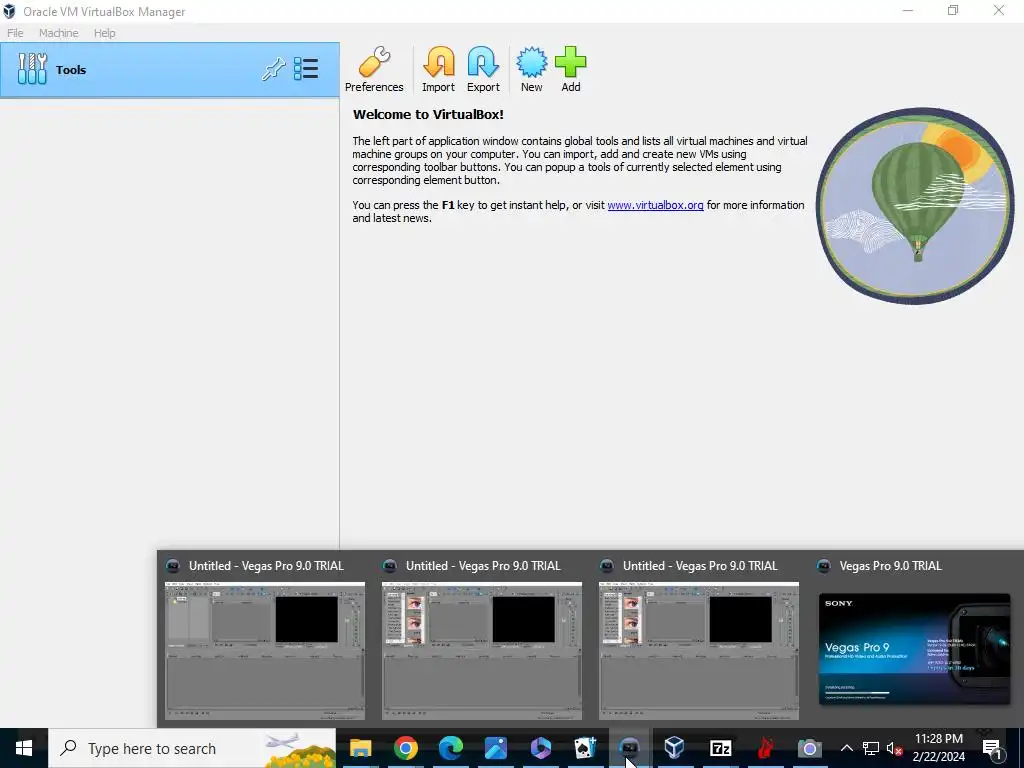Click the VirtualBox cube taskbar icon
The width and height of the screenshot is (1024, 768).
pyautogui.click(x=675, y=748)
